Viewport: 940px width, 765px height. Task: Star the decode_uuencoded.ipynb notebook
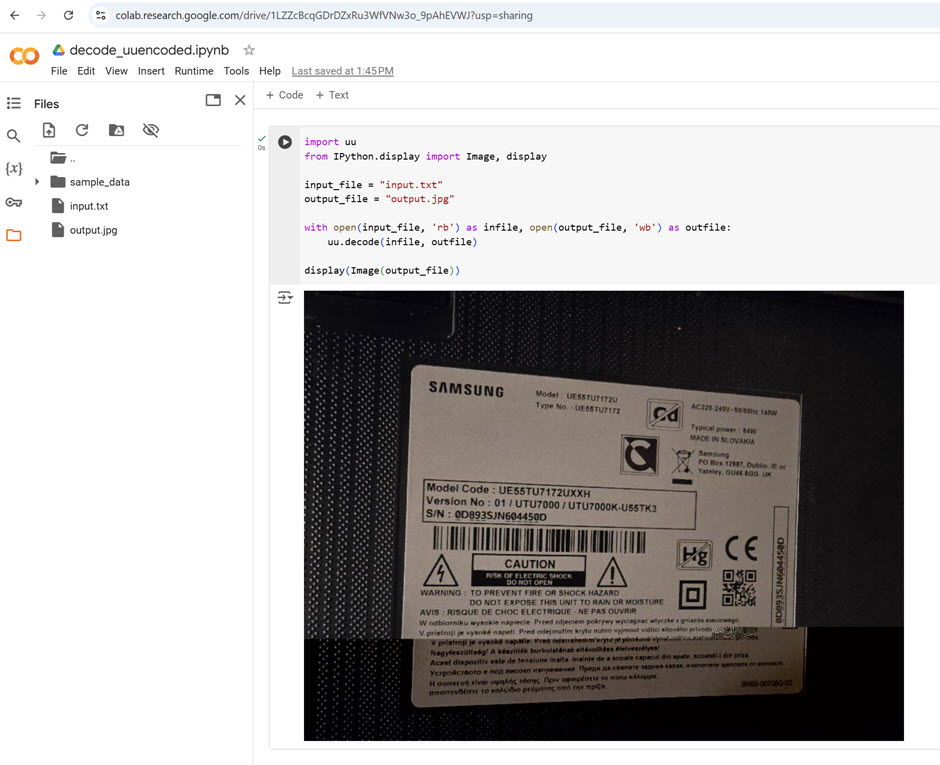click(x=249, y=50)
